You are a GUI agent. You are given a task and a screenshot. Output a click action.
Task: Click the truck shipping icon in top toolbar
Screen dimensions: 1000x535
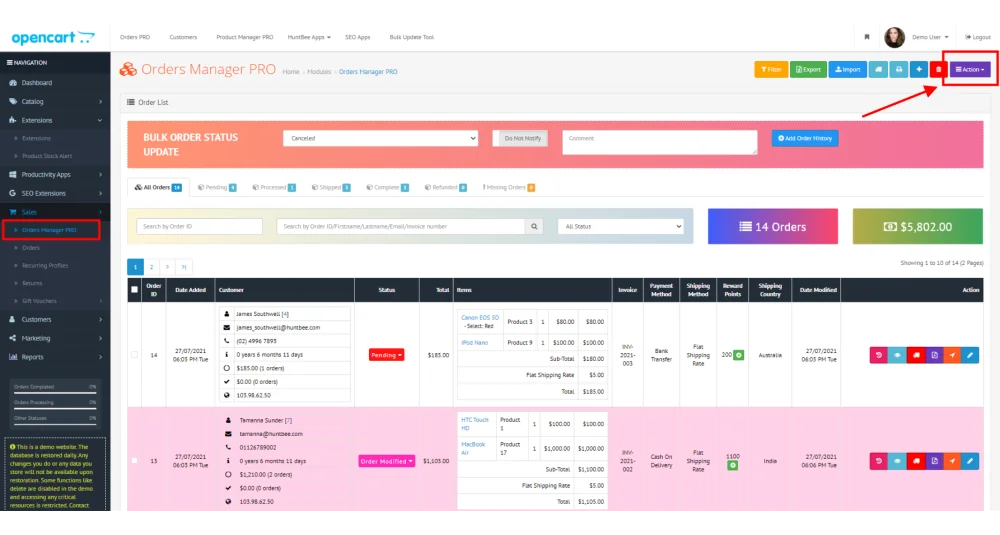(x=878, y=70)
